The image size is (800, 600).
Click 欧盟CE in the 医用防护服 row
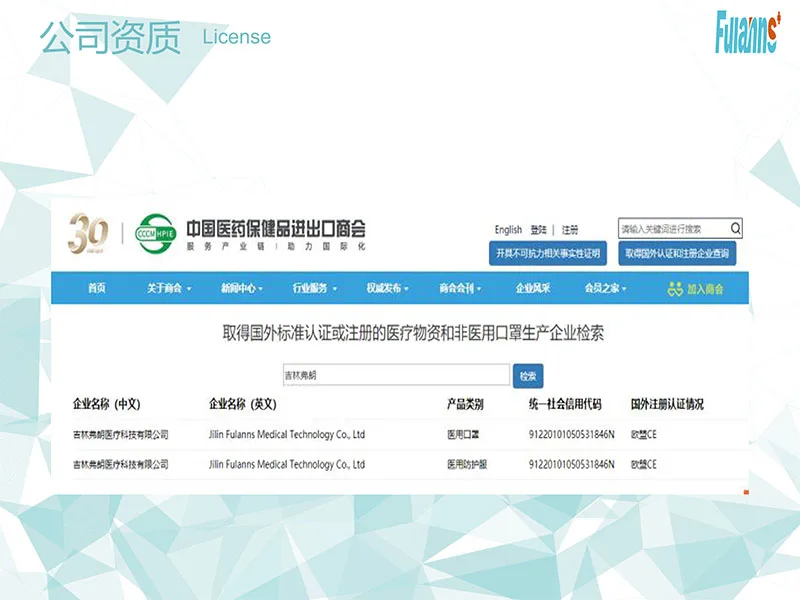pyautogui.click(x=644, y=464)
